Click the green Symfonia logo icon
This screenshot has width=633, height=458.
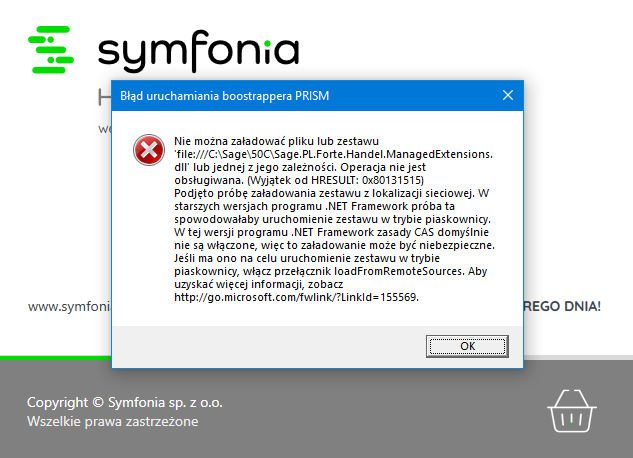coord(52,50)
